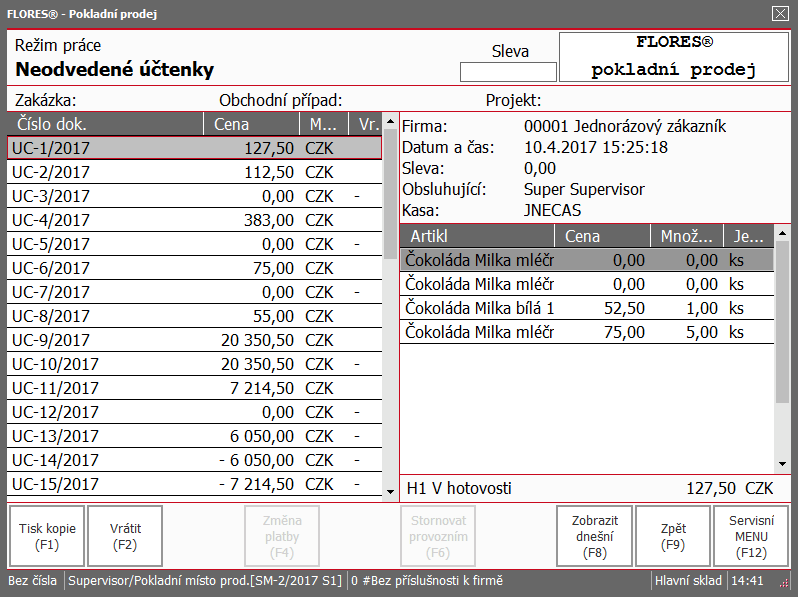Click the scroll-down arrow of the articles list
Viewport: 799px width, 597px height.
click(x=782, y=464)
